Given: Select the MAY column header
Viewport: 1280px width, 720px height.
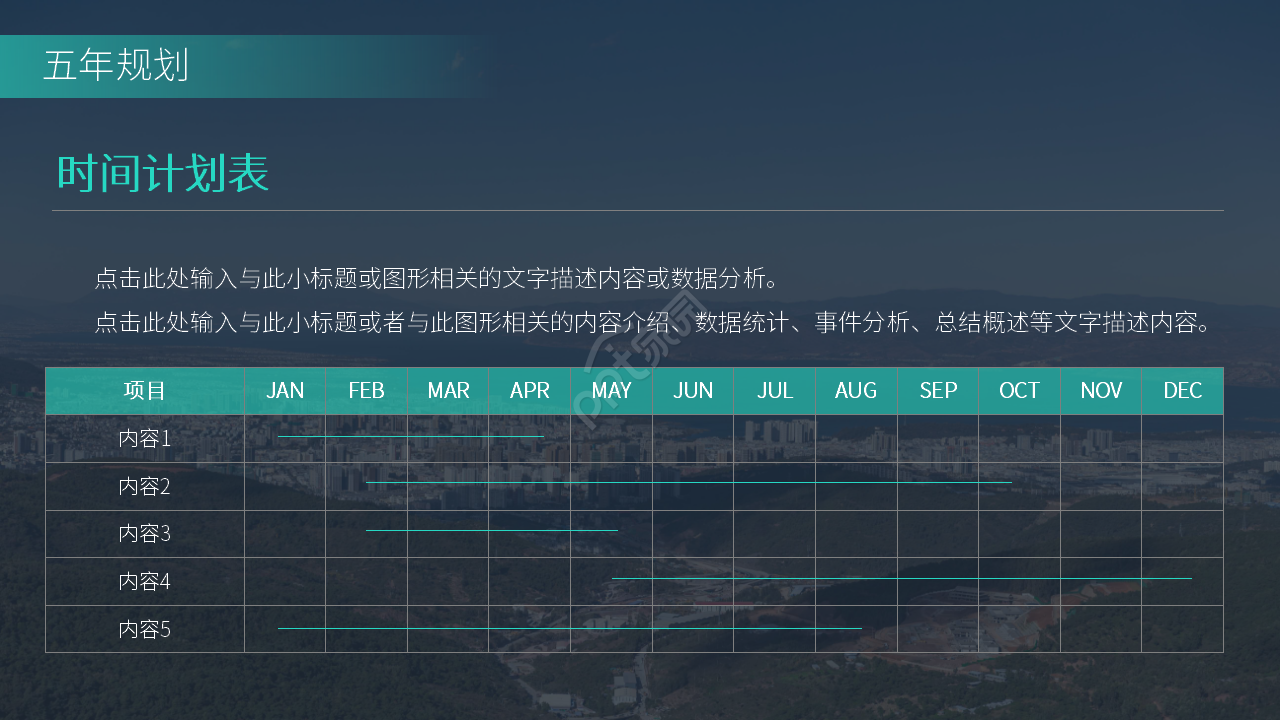Looking at the screenshot, I should click(612, 391).
